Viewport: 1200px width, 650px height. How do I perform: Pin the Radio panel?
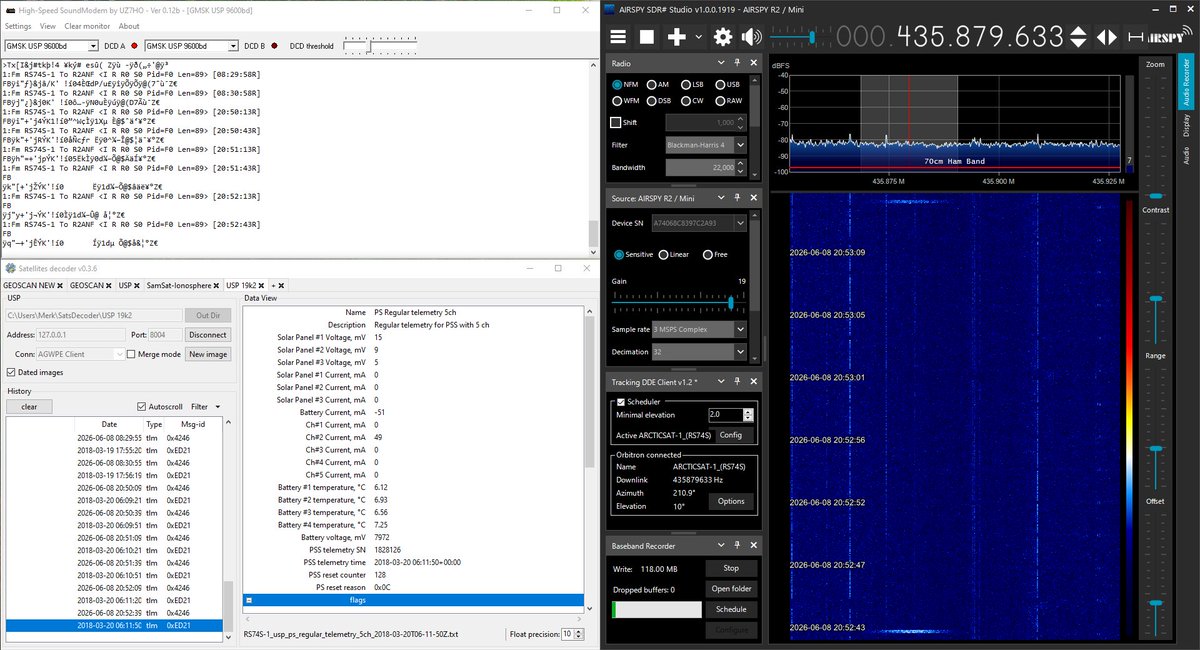tap(736, 64)
